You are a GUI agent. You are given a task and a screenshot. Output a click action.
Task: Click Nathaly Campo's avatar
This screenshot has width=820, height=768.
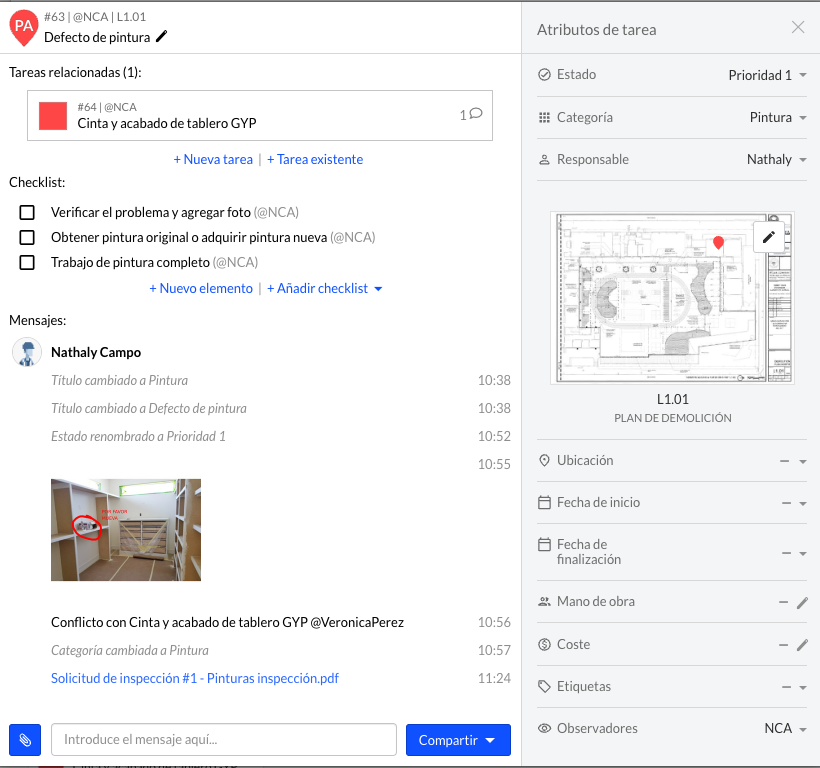tap(27, 352)
